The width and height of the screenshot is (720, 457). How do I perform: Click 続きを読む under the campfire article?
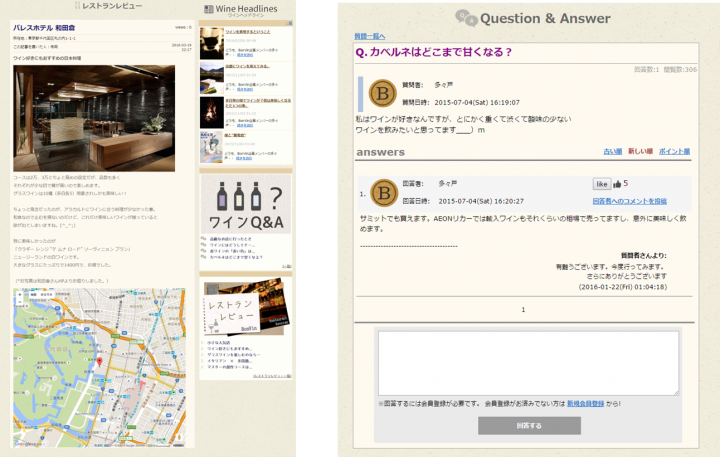tap(244, 125)
